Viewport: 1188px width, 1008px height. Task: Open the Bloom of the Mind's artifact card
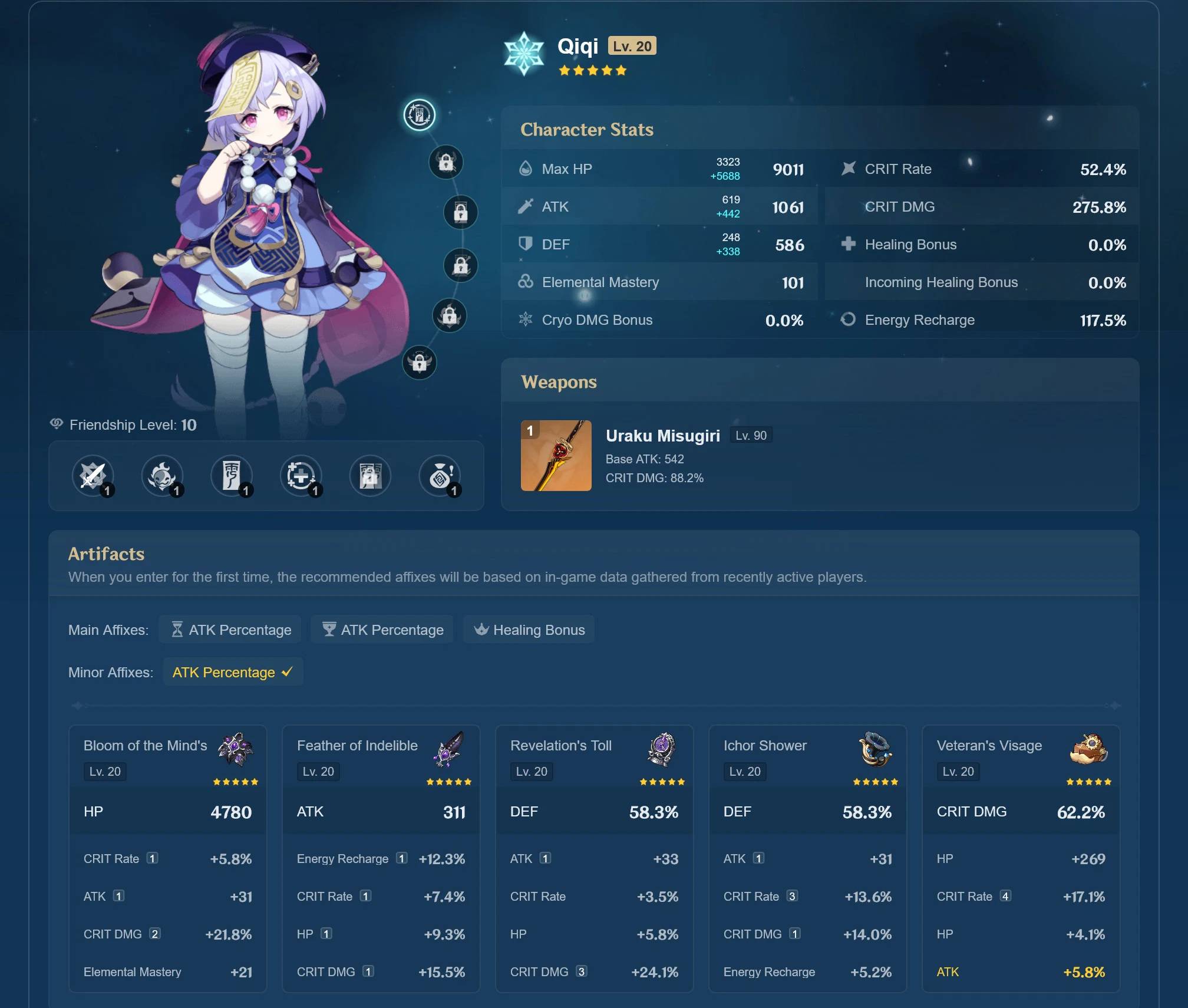coord(145,745)
